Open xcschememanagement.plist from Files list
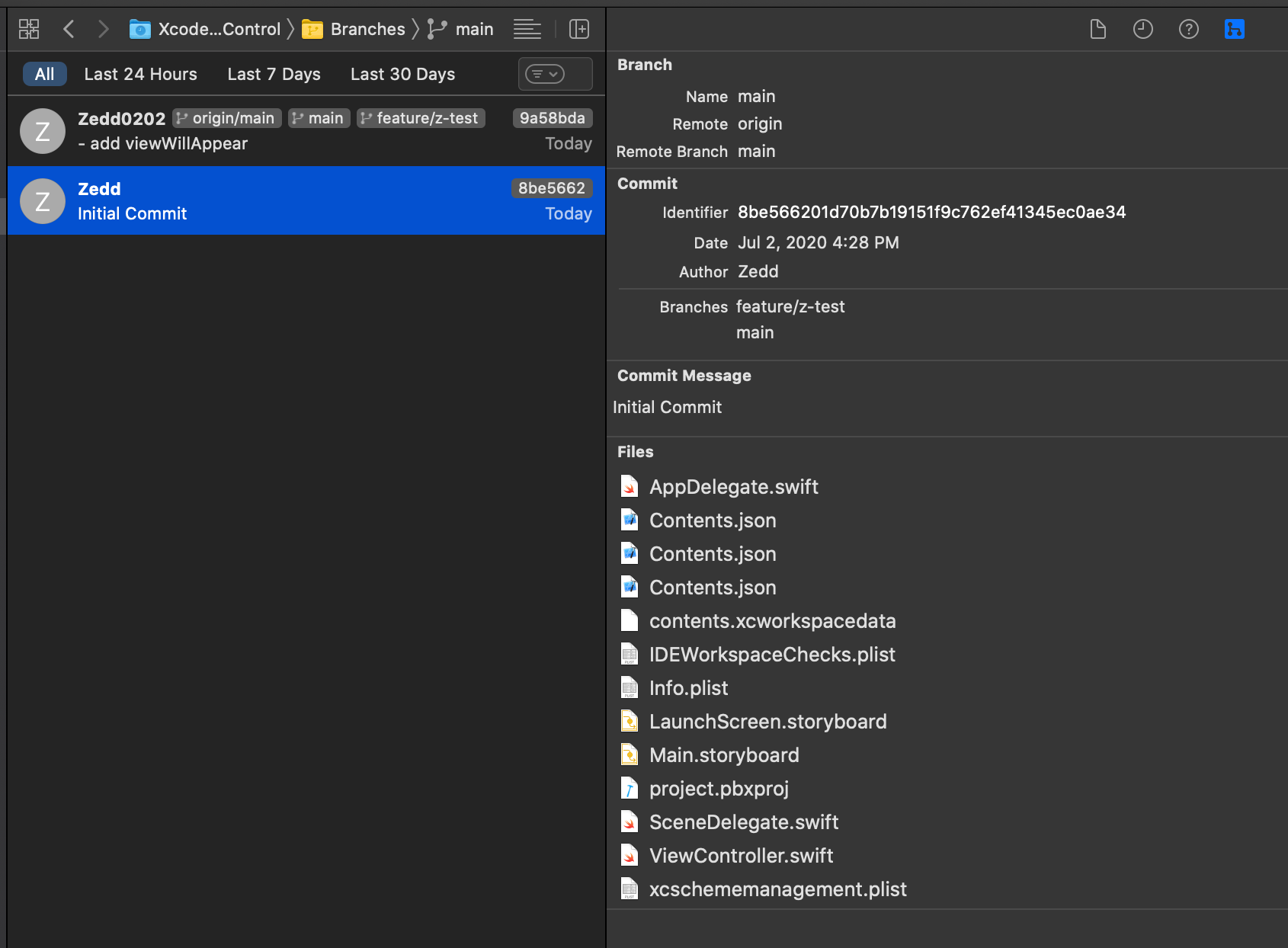This screenshot has height=948, width=1288. [778, 889]
